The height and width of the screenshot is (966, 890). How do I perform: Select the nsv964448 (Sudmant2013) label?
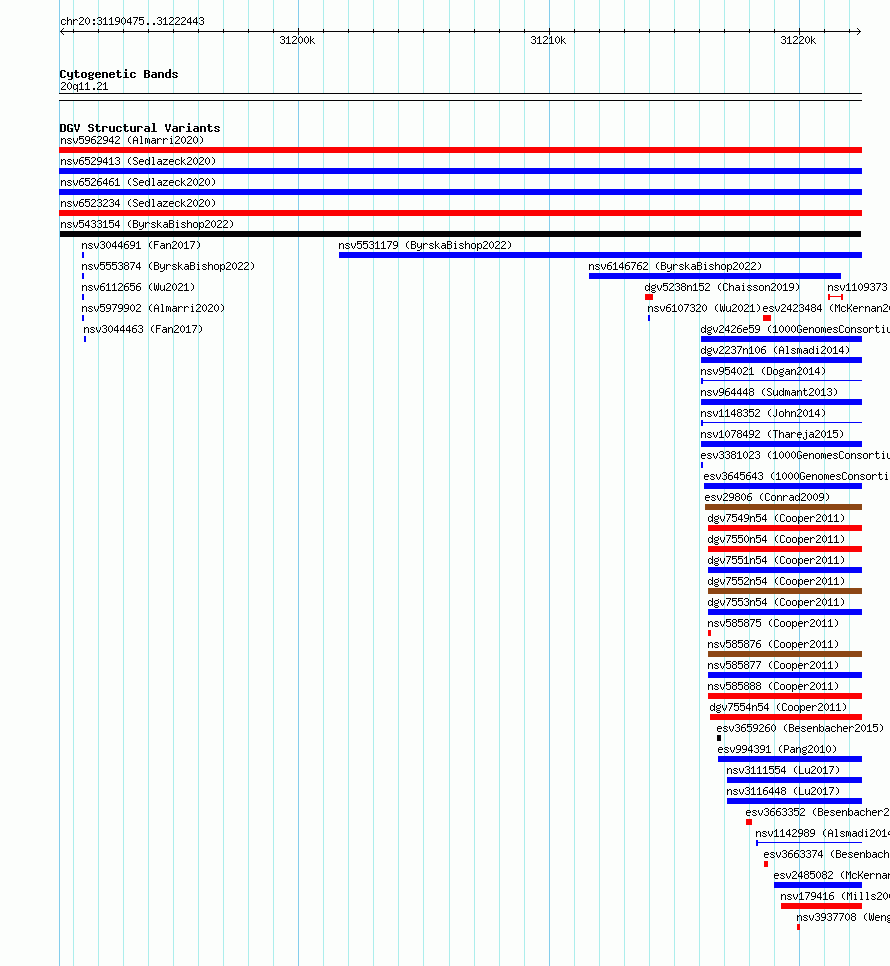coord(769,392)
